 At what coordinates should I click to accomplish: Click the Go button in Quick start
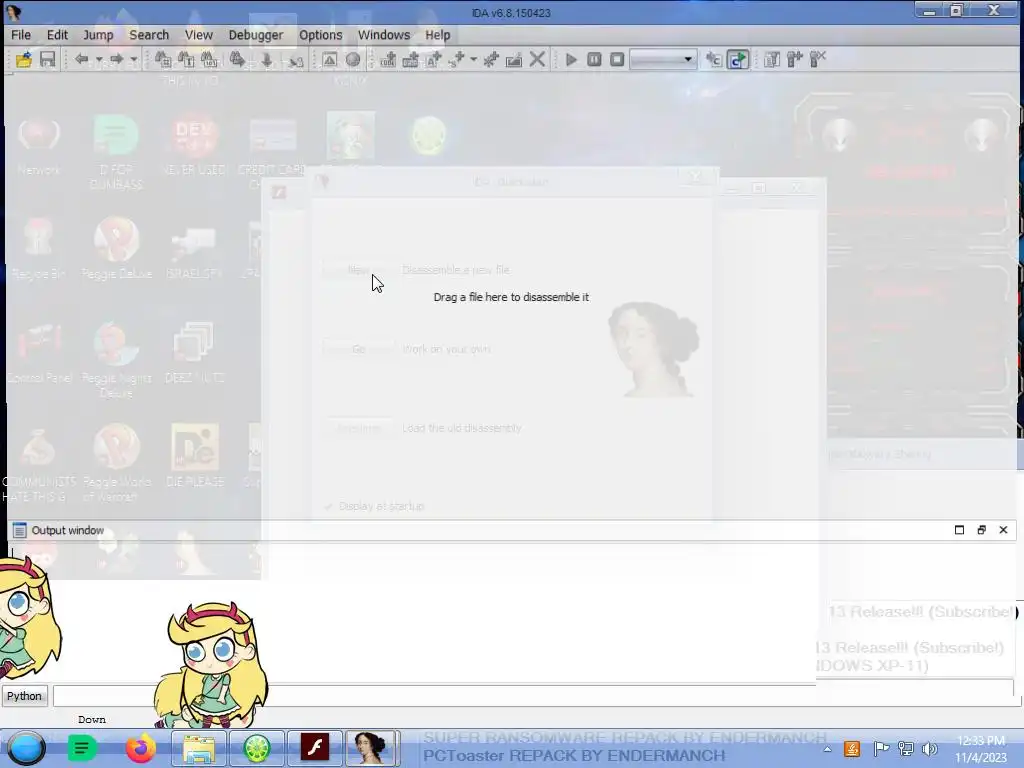click(359, 349)
